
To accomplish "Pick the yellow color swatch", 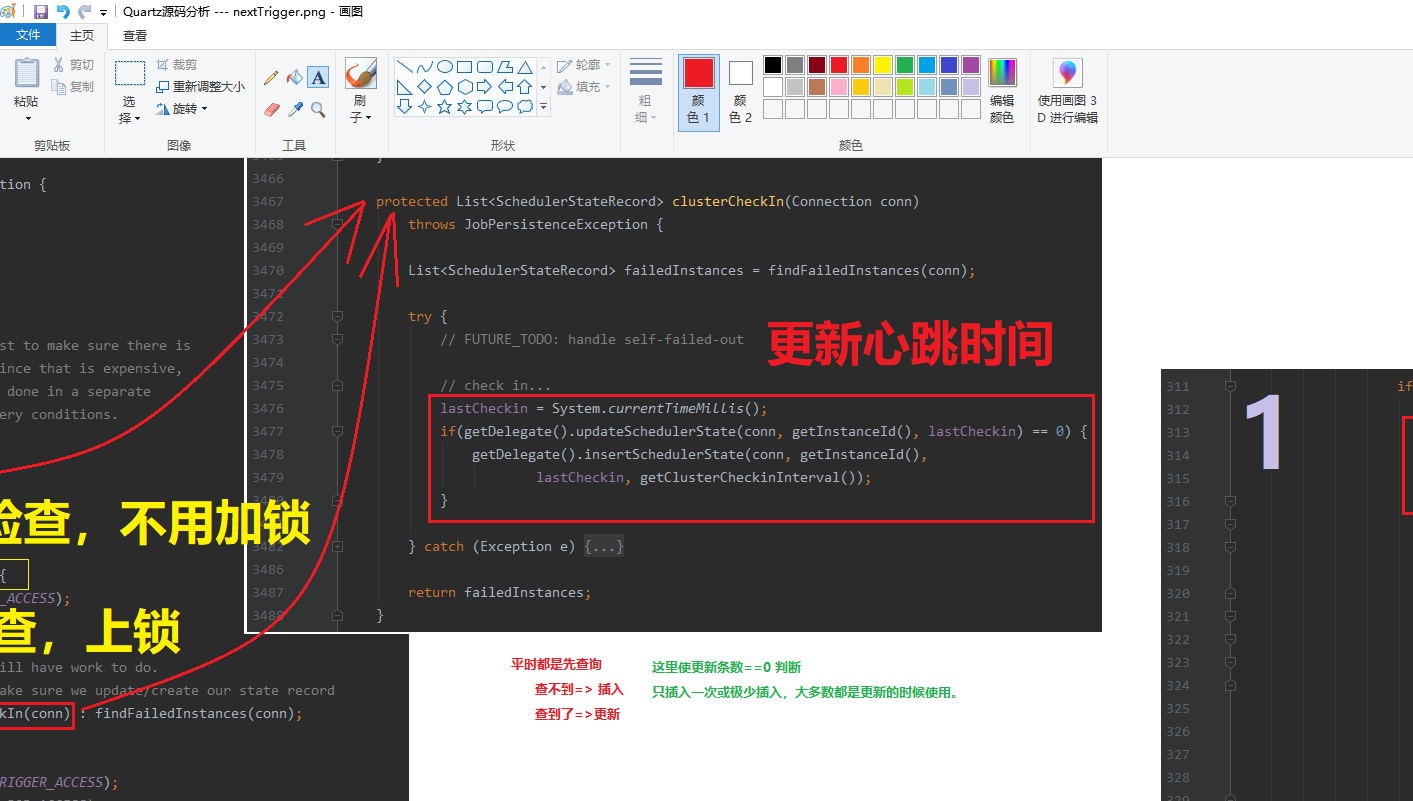I will [883, 65].
